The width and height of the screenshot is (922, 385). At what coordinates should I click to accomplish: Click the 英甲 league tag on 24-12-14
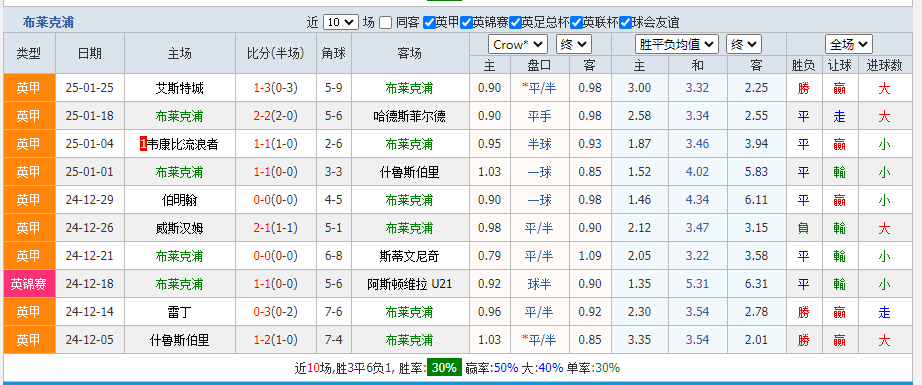pos(29,312)
